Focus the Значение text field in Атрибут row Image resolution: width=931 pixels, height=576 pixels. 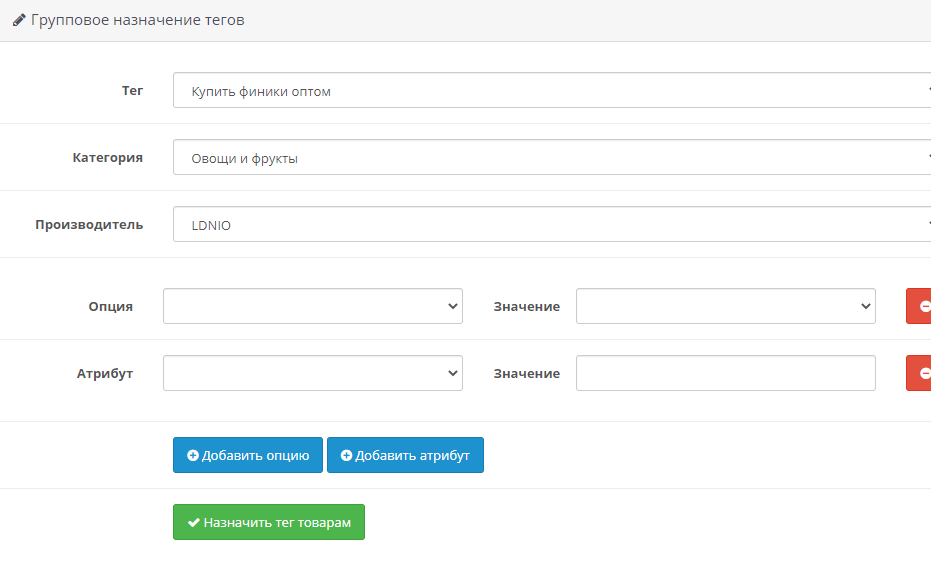click(725, 374)
